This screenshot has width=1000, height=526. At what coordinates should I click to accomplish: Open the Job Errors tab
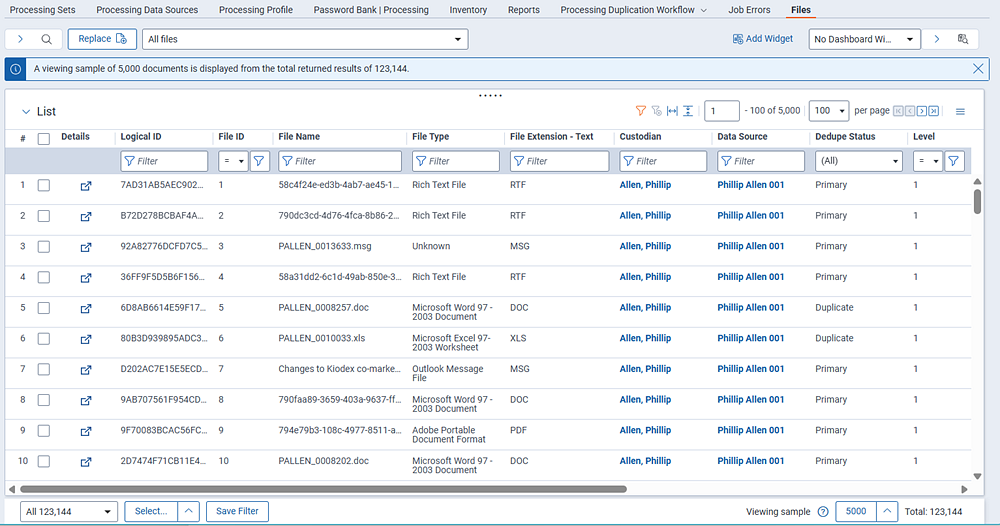coord(749,10)
